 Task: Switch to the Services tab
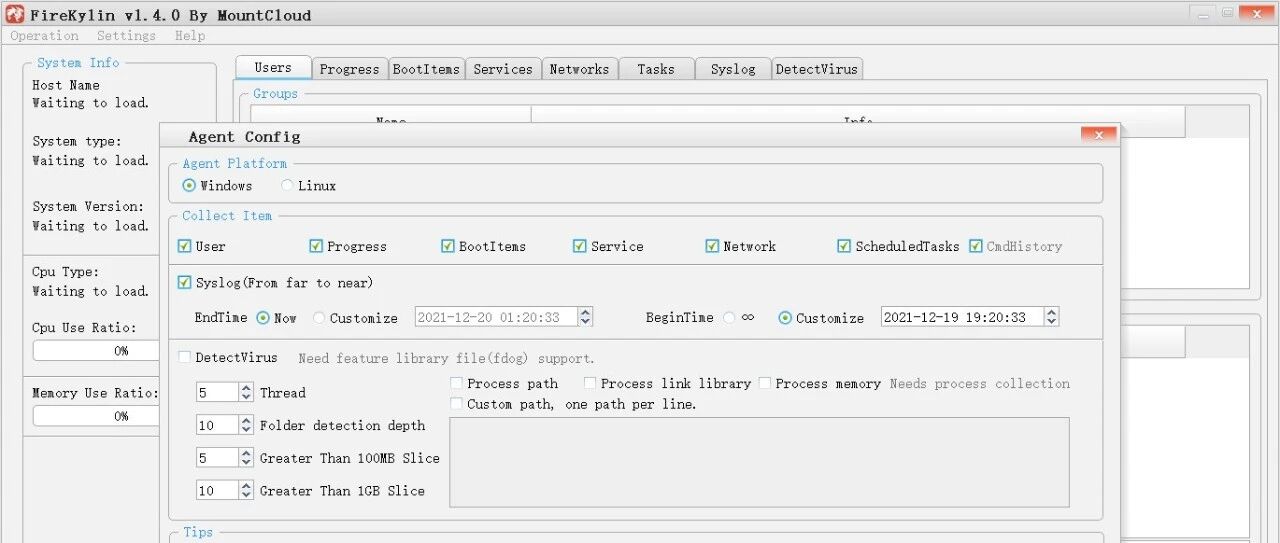click(x=503, y=69)
